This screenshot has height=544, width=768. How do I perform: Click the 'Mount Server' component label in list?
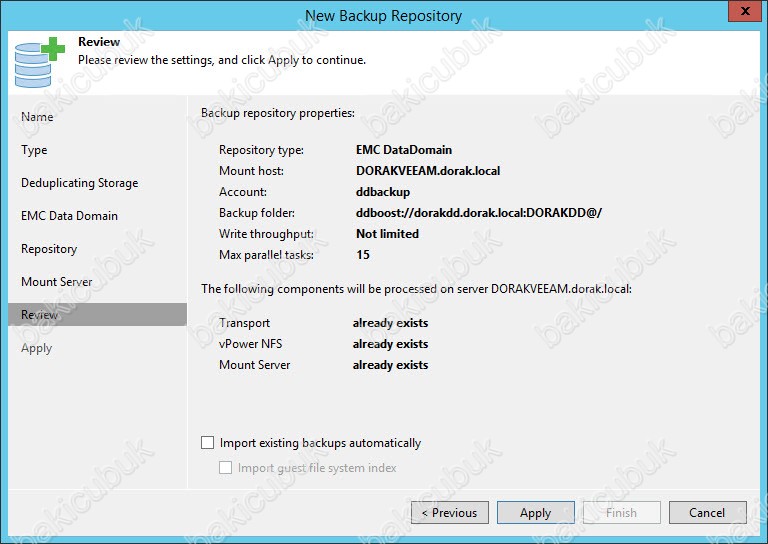click(x=255, y=365)
